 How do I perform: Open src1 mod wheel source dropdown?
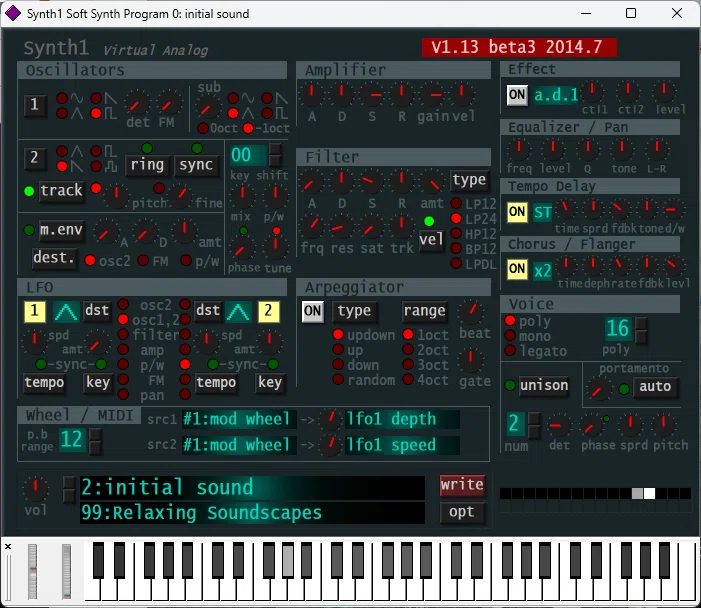[239, 419]
